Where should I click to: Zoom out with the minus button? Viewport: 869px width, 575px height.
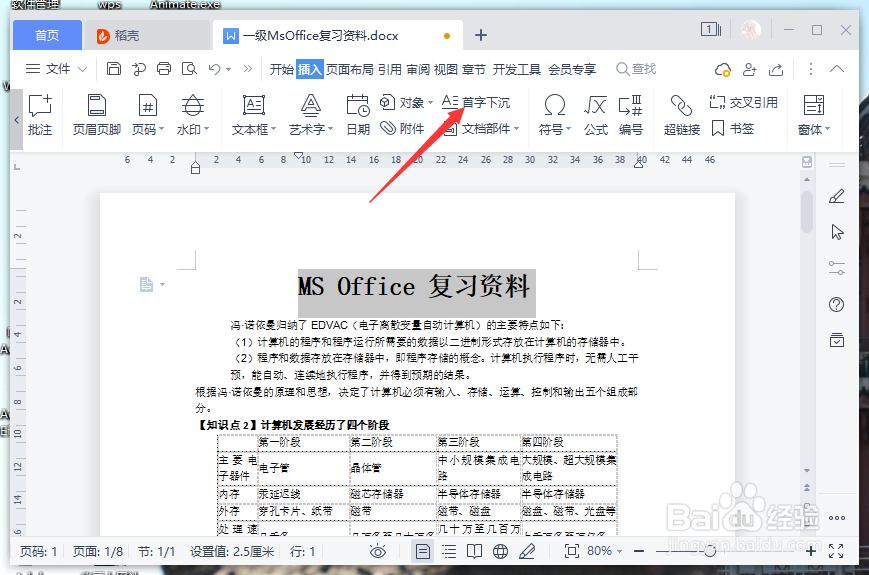point(639,551)
